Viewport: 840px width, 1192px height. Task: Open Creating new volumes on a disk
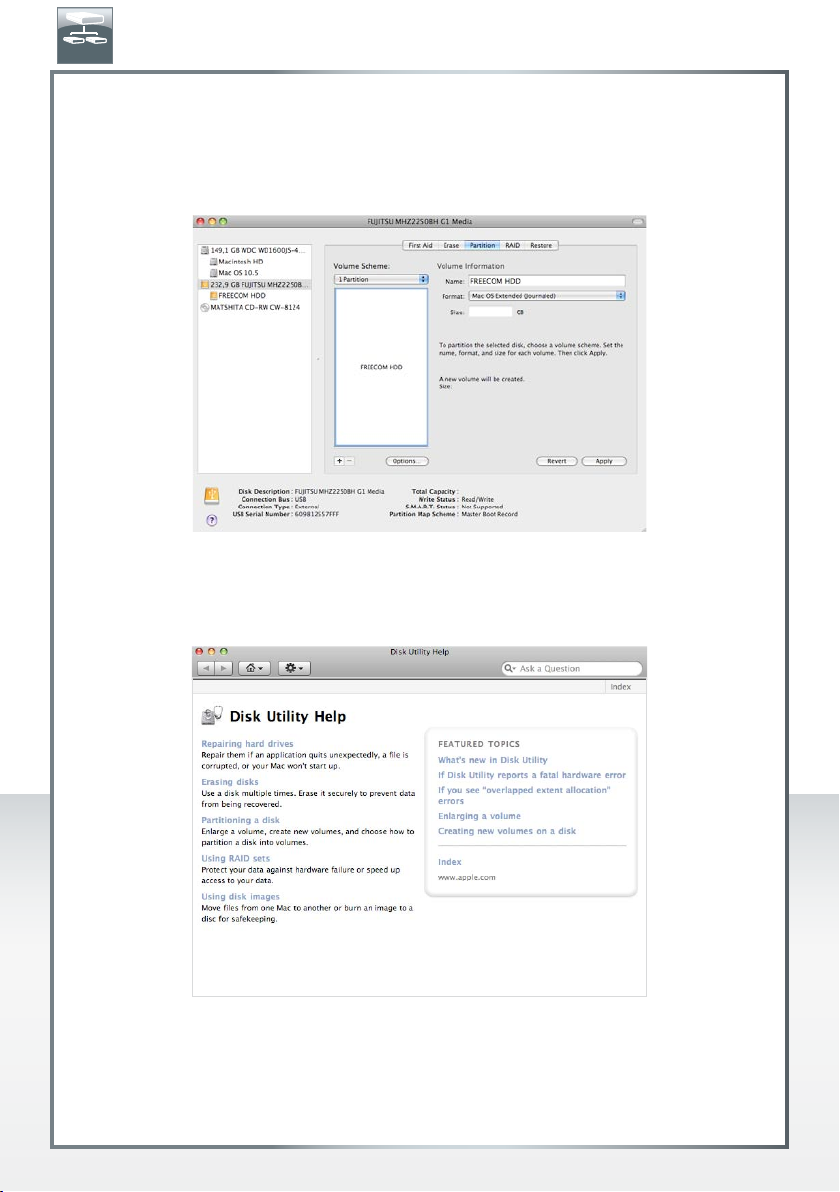[x=507, y=831]
